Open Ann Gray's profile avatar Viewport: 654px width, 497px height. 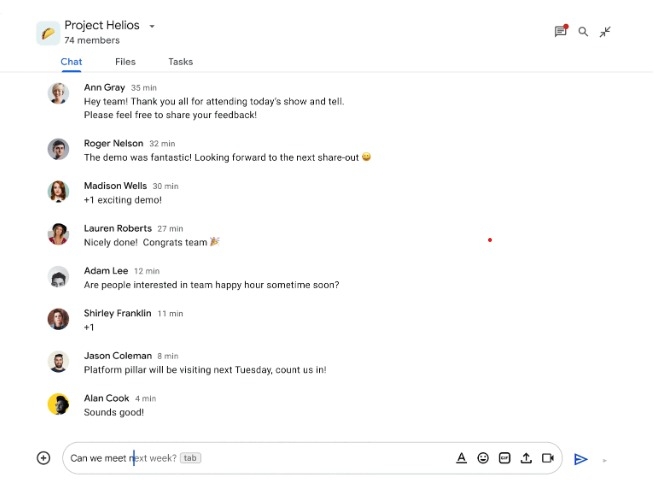tap(58, 93)
